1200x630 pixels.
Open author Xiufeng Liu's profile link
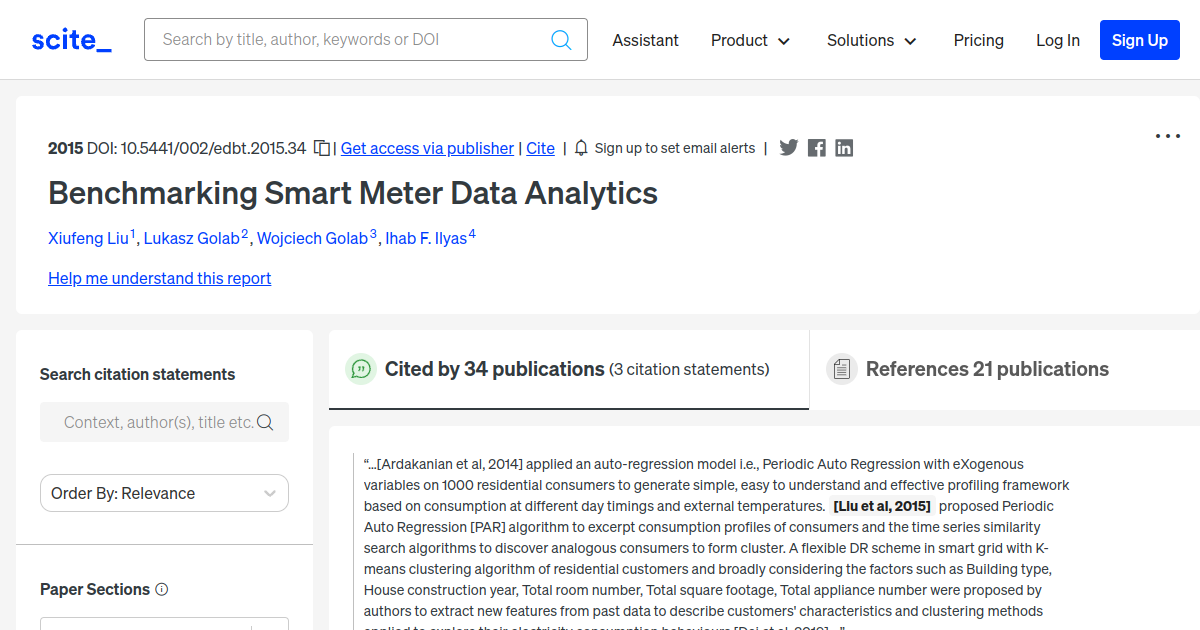(88, 238)
